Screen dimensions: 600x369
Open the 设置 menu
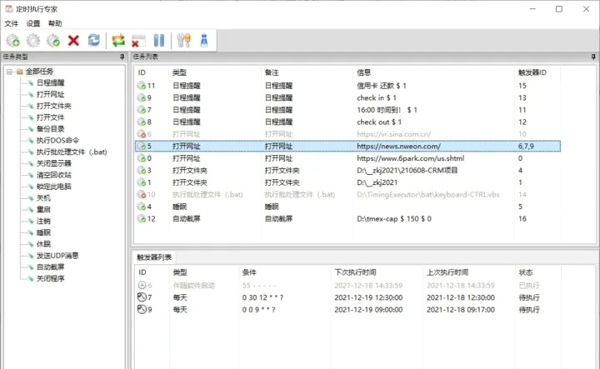tap(33, 24)
